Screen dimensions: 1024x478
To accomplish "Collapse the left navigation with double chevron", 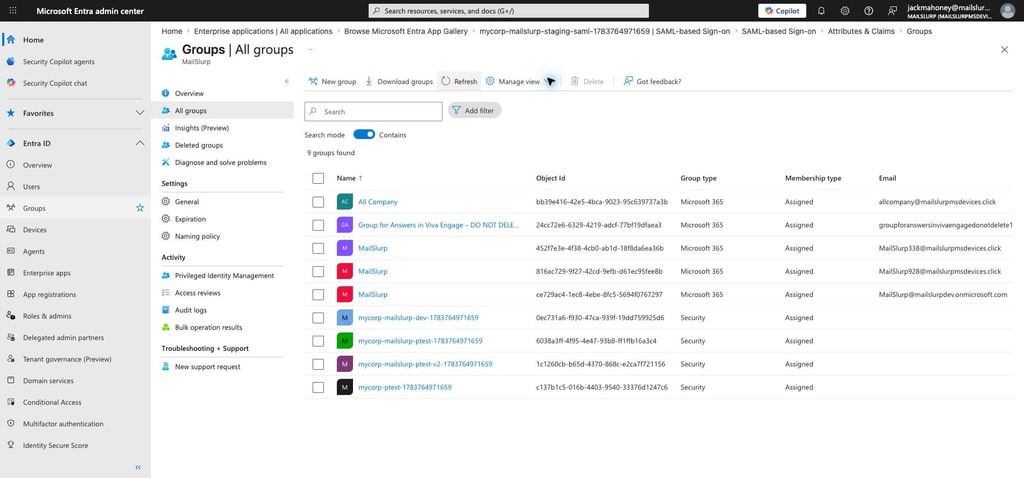I will tap(138, 468).
